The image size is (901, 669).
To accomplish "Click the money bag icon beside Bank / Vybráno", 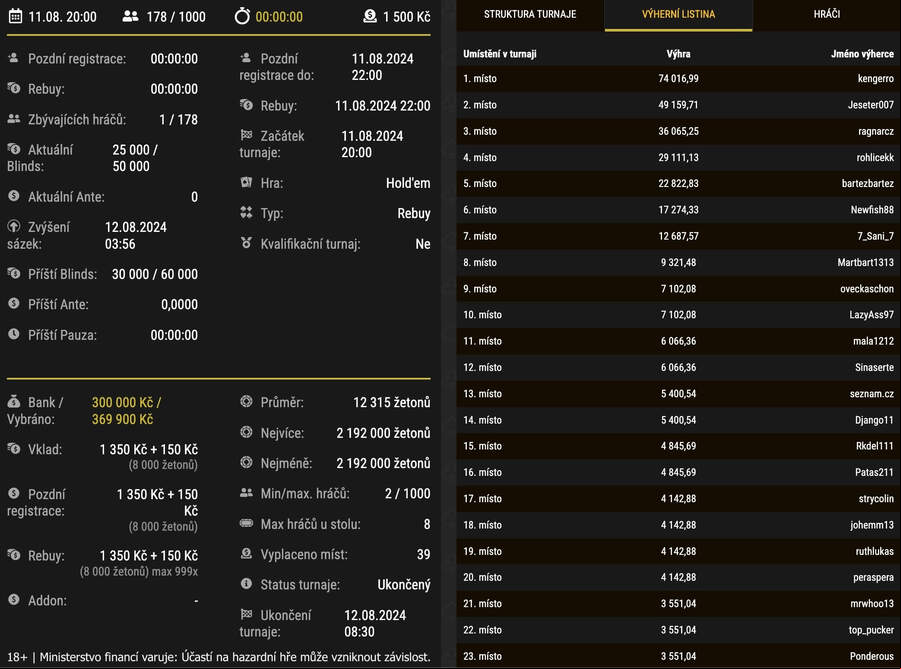I will (x=14, y=402).
